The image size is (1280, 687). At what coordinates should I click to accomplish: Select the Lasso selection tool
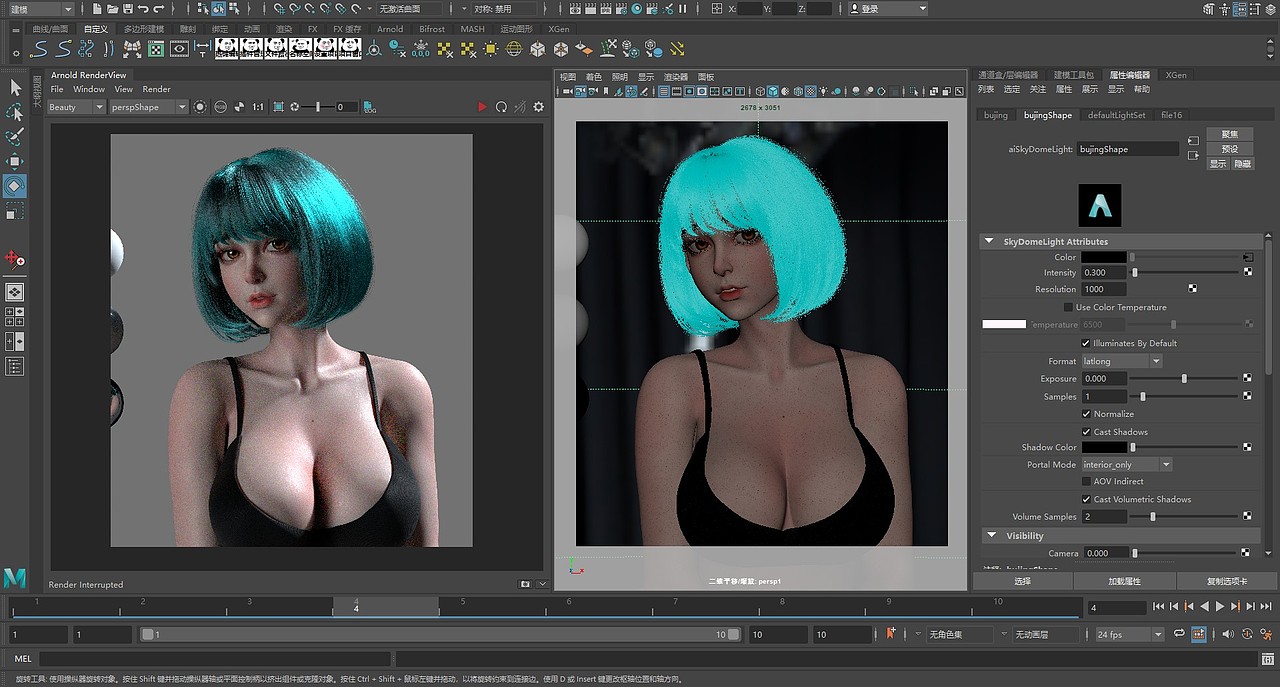tap(15, 112)
